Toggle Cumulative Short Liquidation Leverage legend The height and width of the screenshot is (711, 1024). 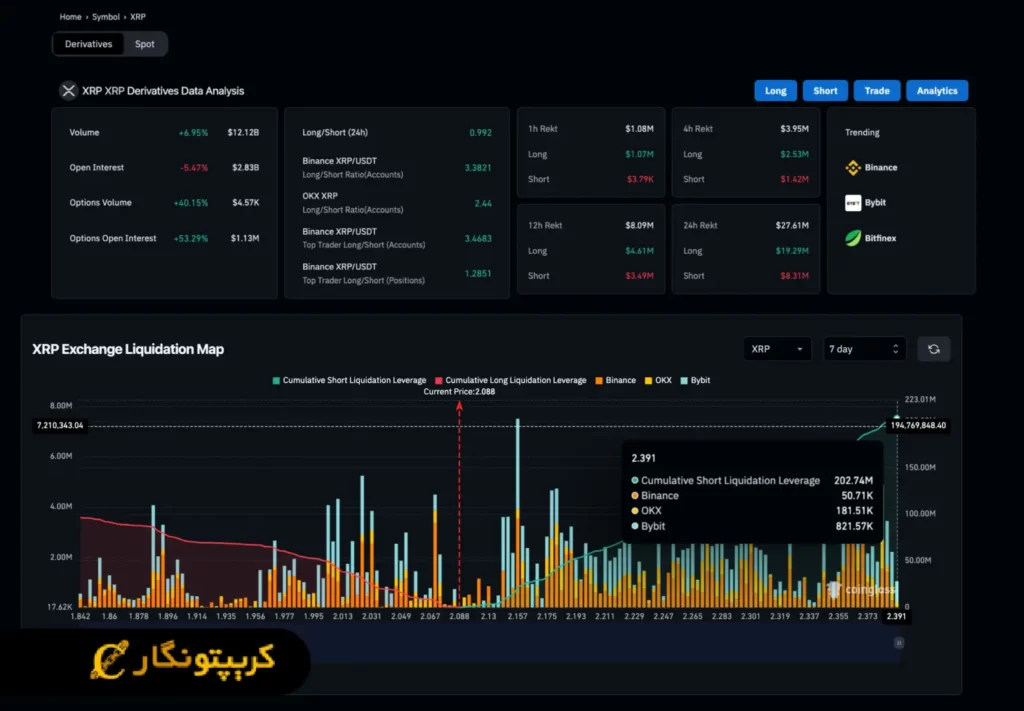(349, 381)
